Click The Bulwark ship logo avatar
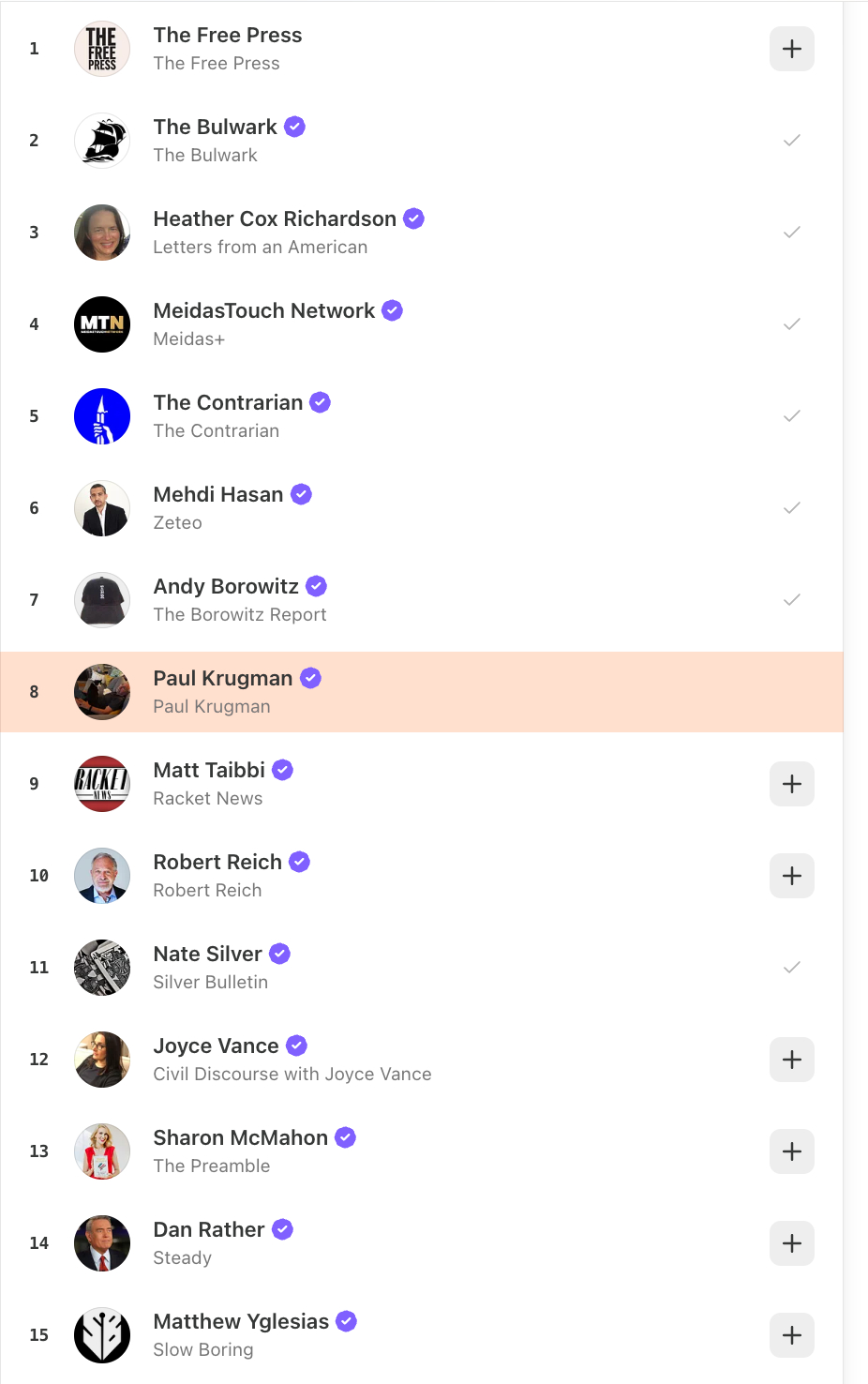 [x=102, y=141]
